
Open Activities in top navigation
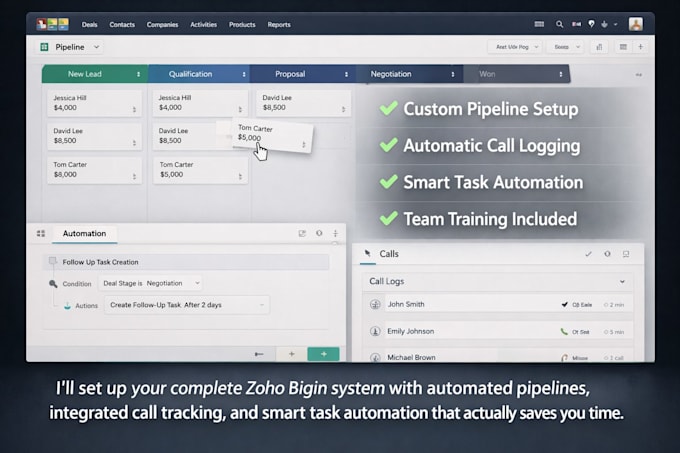[203, 25]
